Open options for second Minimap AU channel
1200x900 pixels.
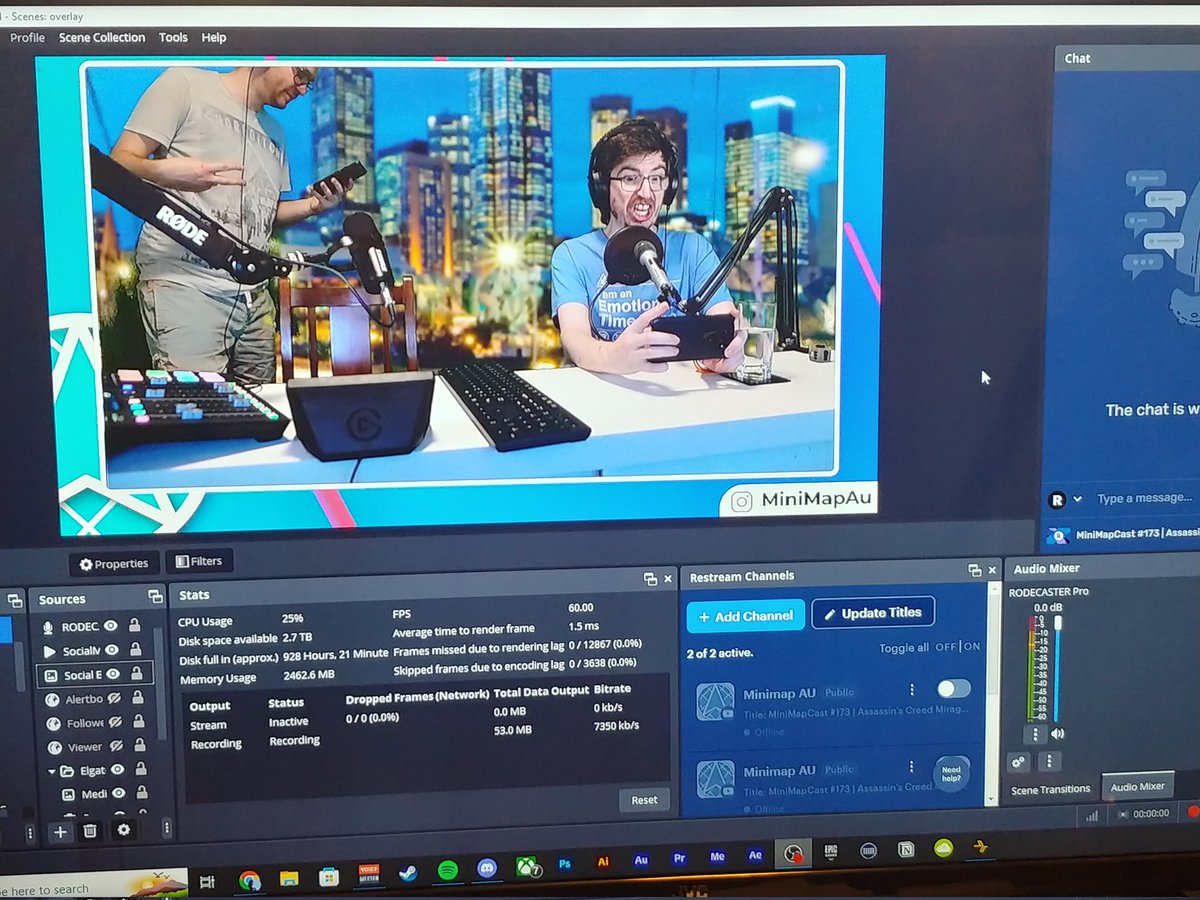click(912, 767)
